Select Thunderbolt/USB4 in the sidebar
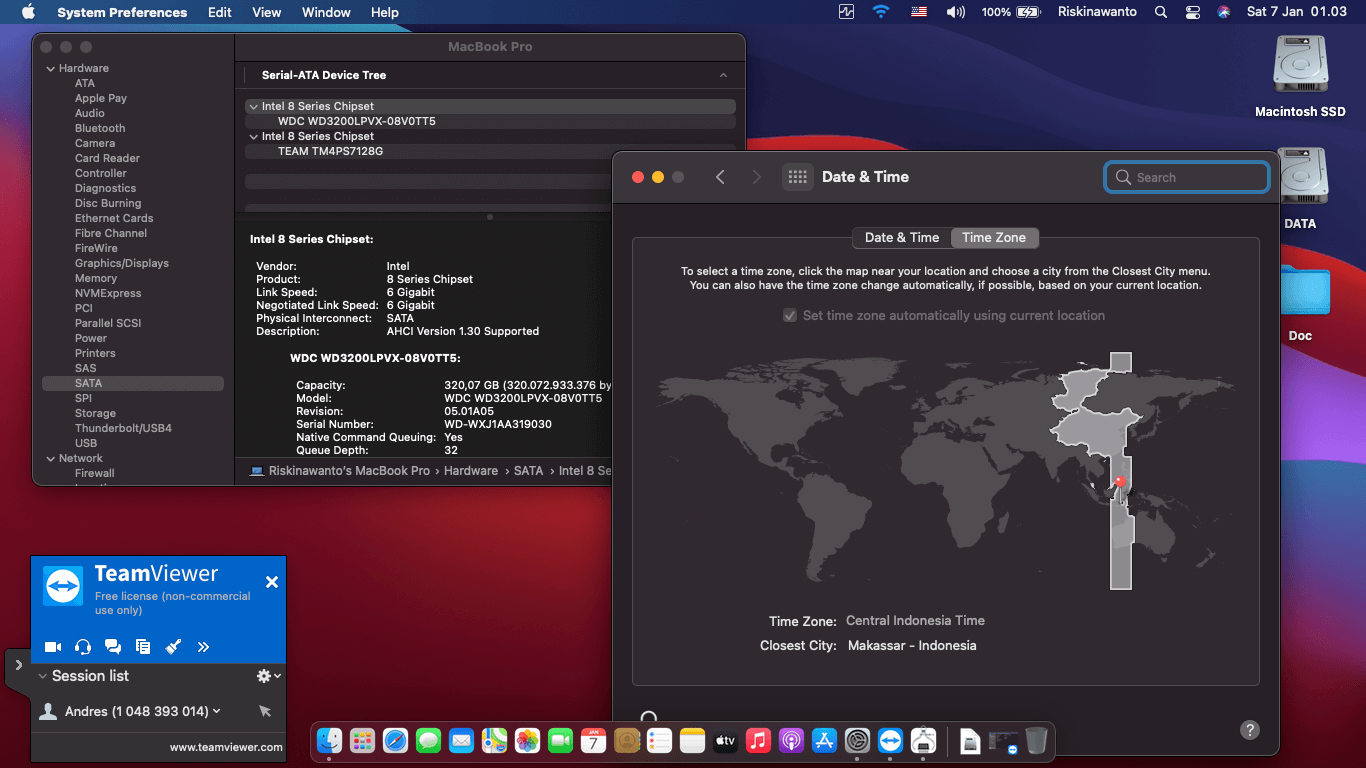Viewport: 1366px width, 768px height. [x=123, y=428]
